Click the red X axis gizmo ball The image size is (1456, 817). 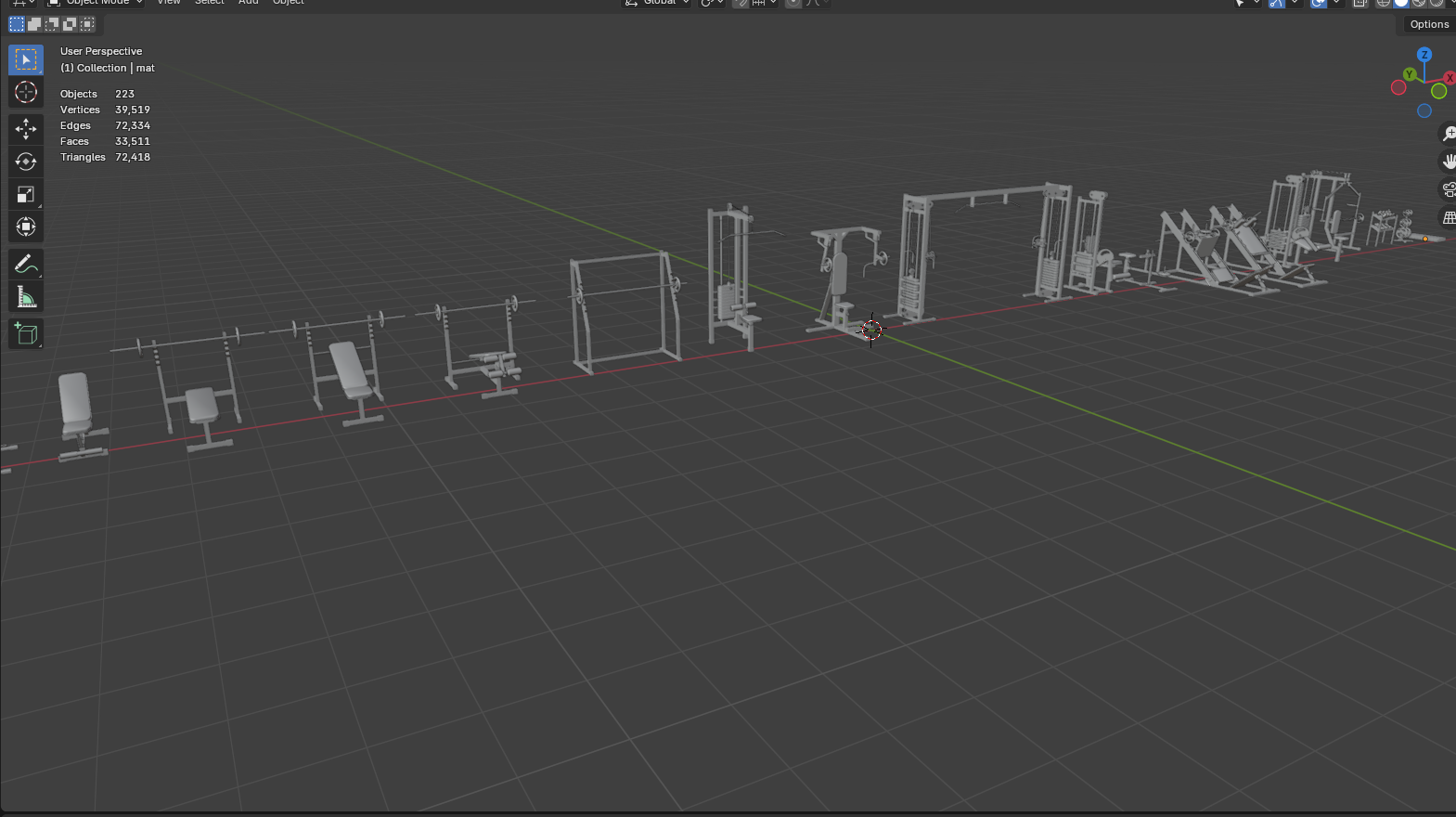pos(1450,78)
